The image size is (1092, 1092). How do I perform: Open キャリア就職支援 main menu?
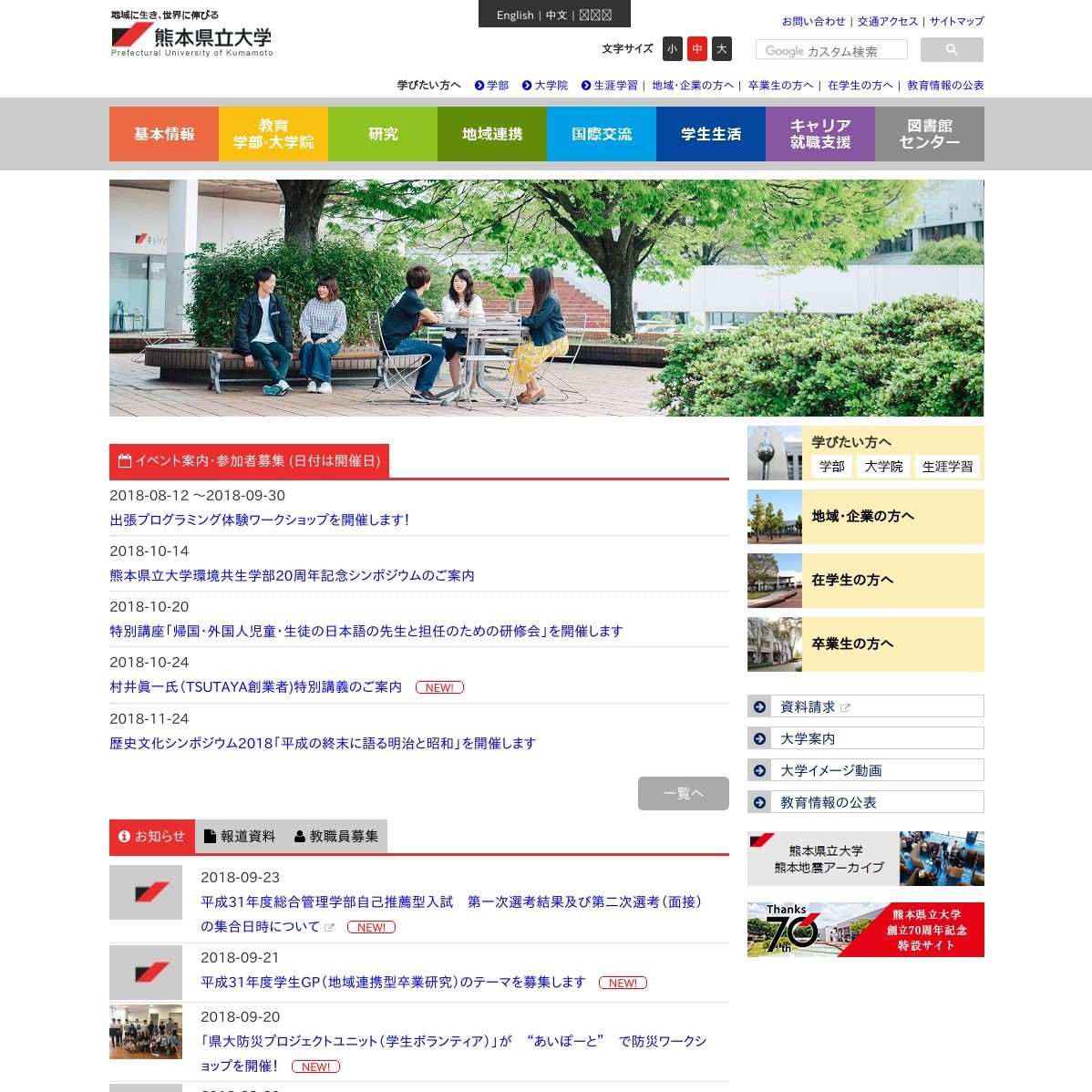(819, 134)
